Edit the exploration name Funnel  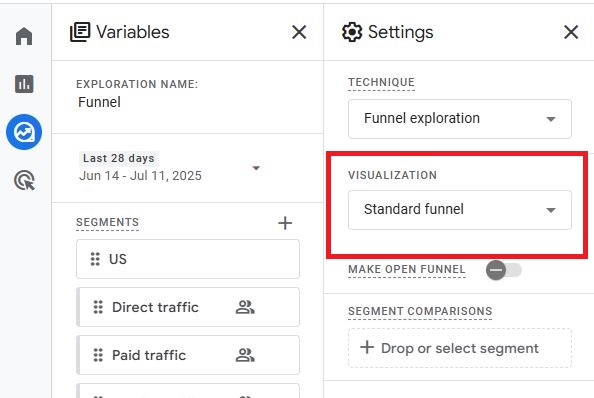pos(99,102)
